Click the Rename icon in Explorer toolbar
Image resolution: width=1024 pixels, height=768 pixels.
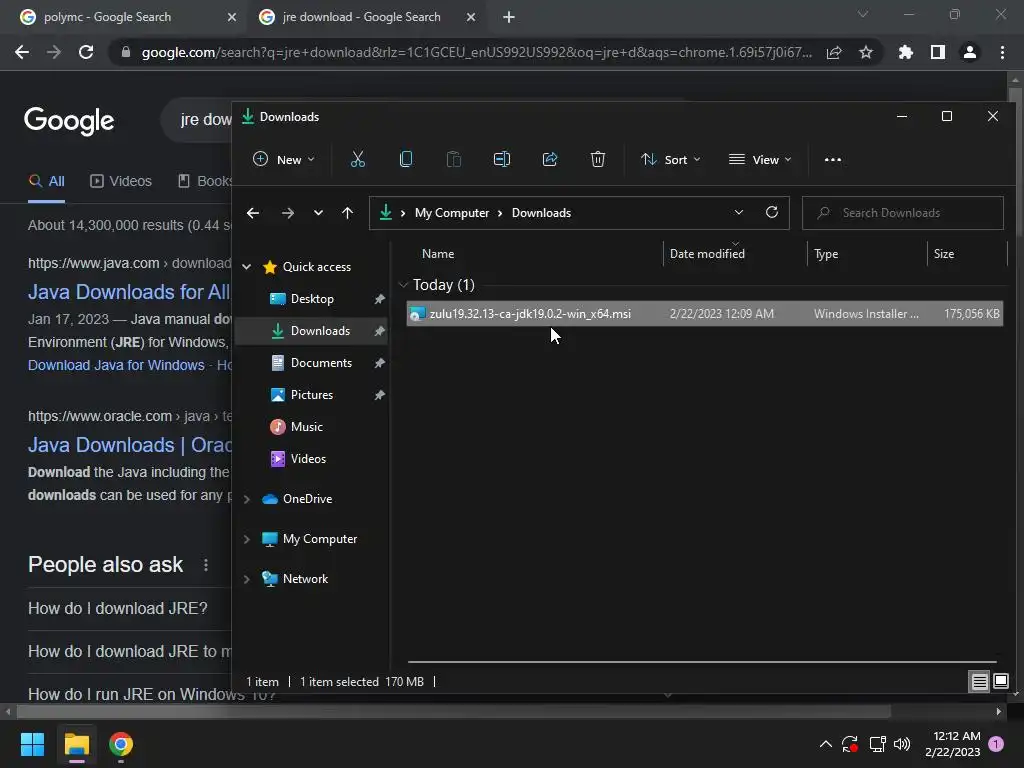click(502, 159)
